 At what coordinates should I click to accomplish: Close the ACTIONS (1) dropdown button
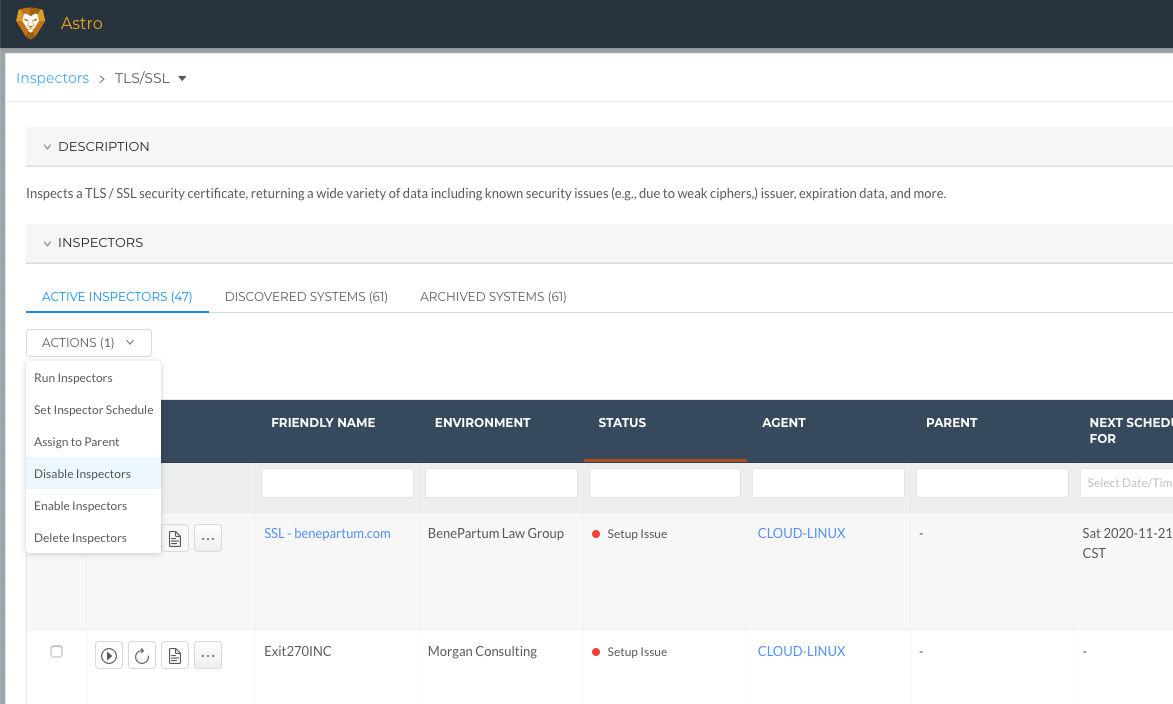(x=89, y=343)
